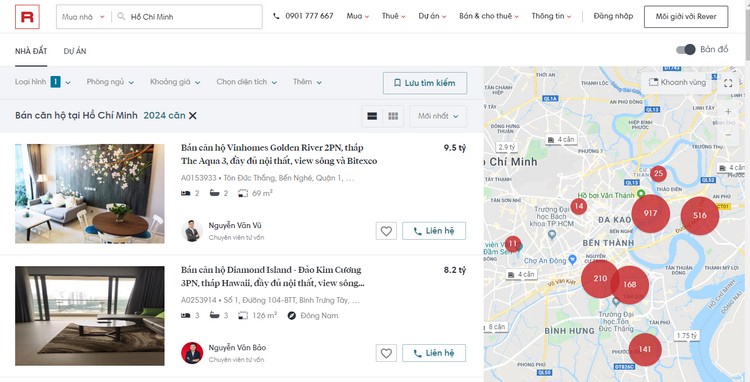Click the Rever logo icon
This screenshot has height=382, width=750.
(x=27, y=17)
